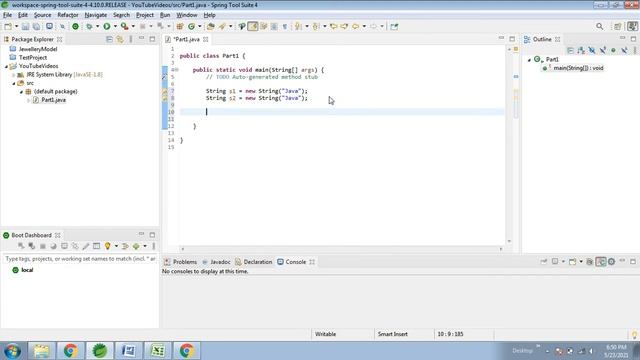Image resolution: width=640 pixels, height=360 pixels.
Task: Select Part1.java in Package Explorer
Action: 53,100
